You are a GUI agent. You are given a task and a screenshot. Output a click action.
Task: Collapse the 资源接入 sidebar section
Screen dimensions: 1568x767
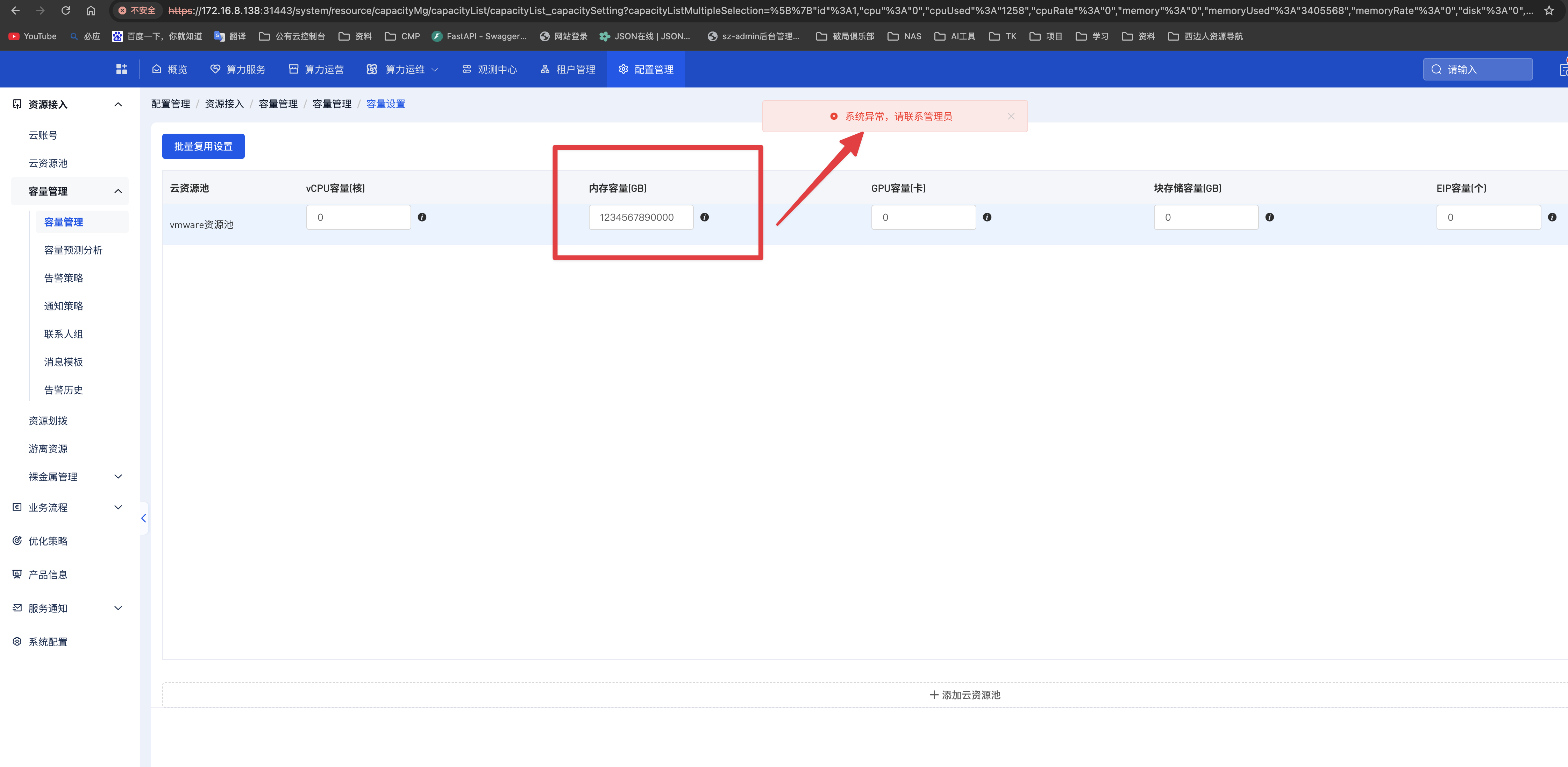[118, 105]
